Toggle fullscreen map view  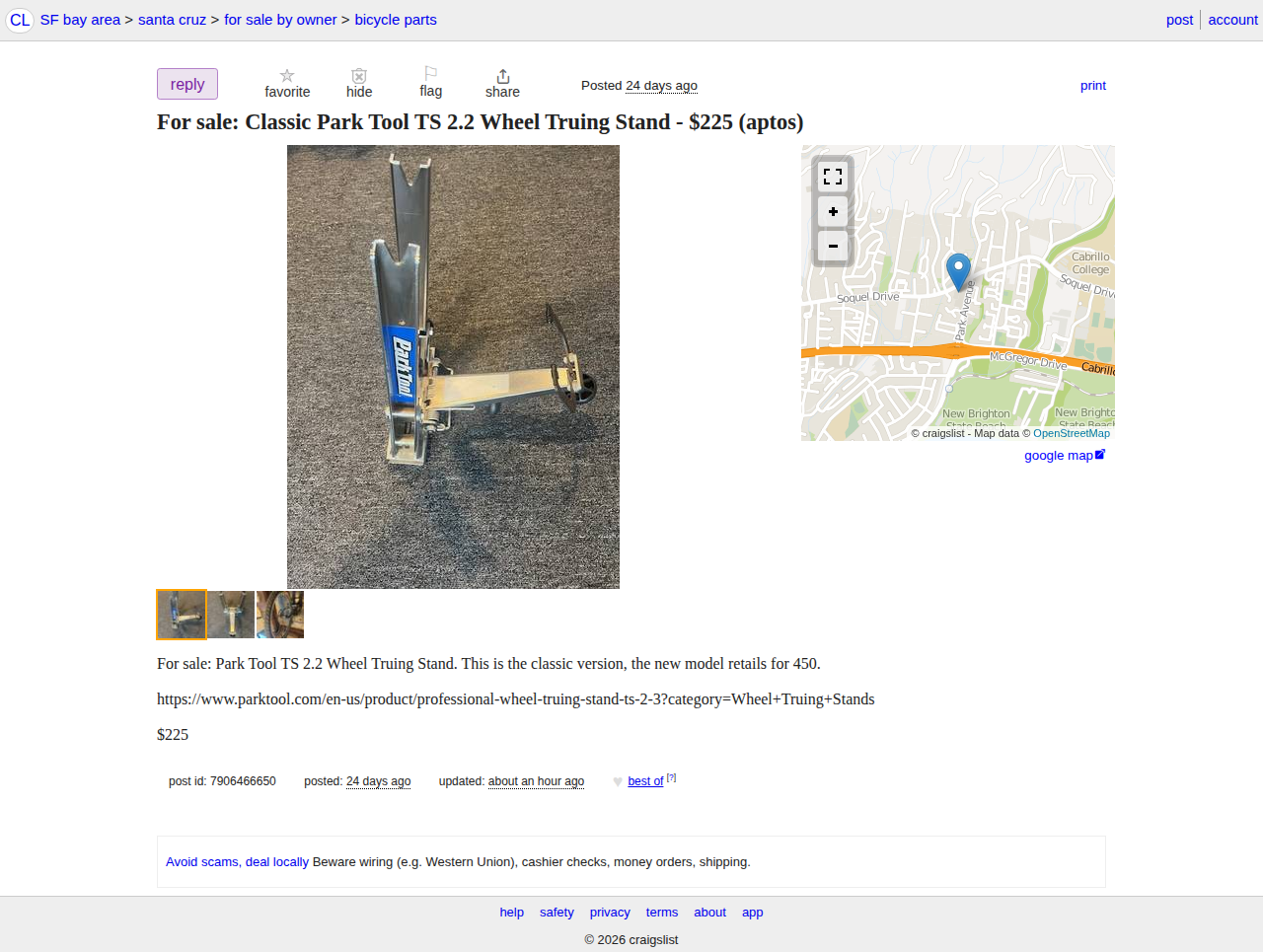[833, 177]
